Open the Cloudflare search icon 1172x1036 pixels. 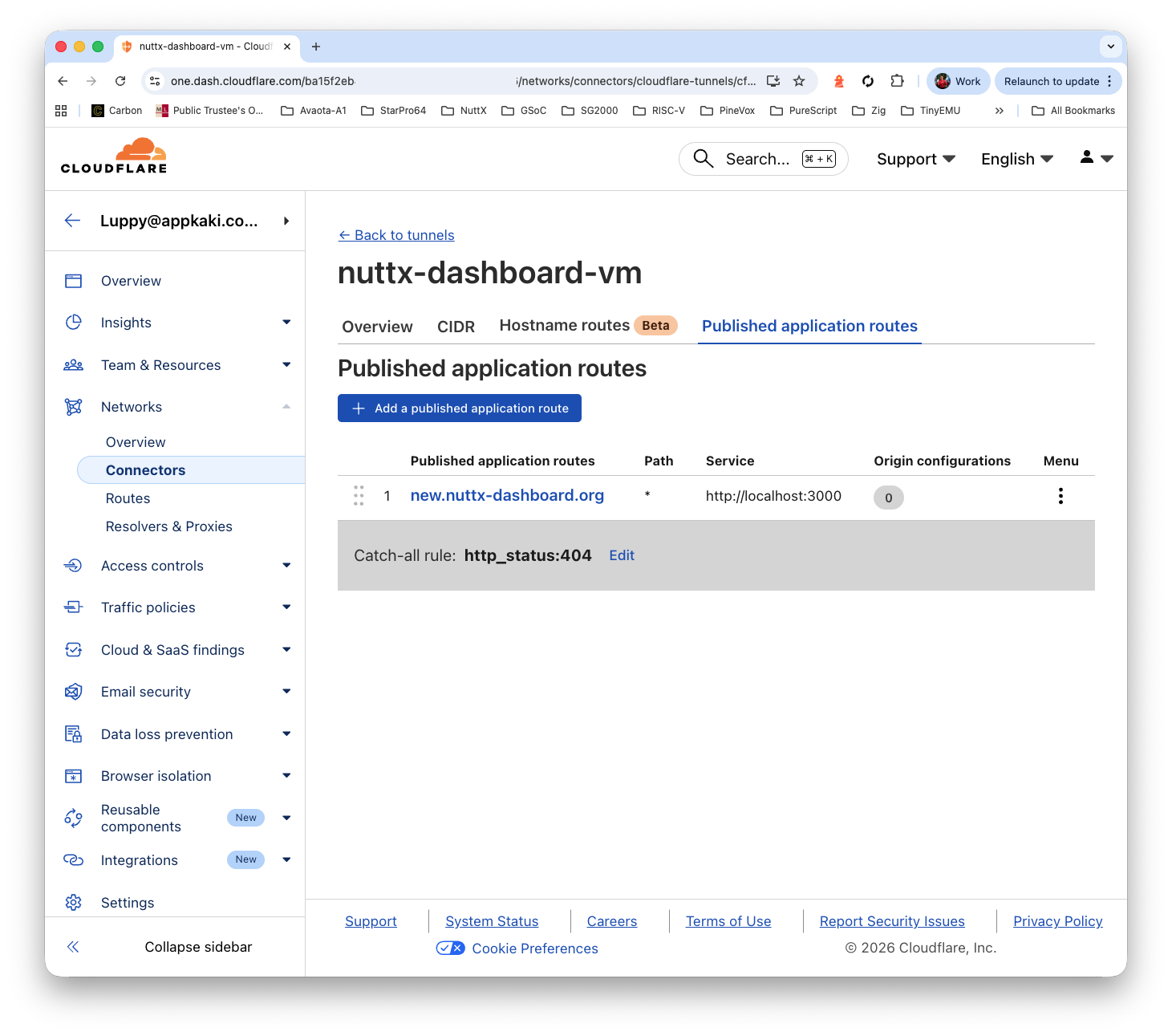(703, 158)
